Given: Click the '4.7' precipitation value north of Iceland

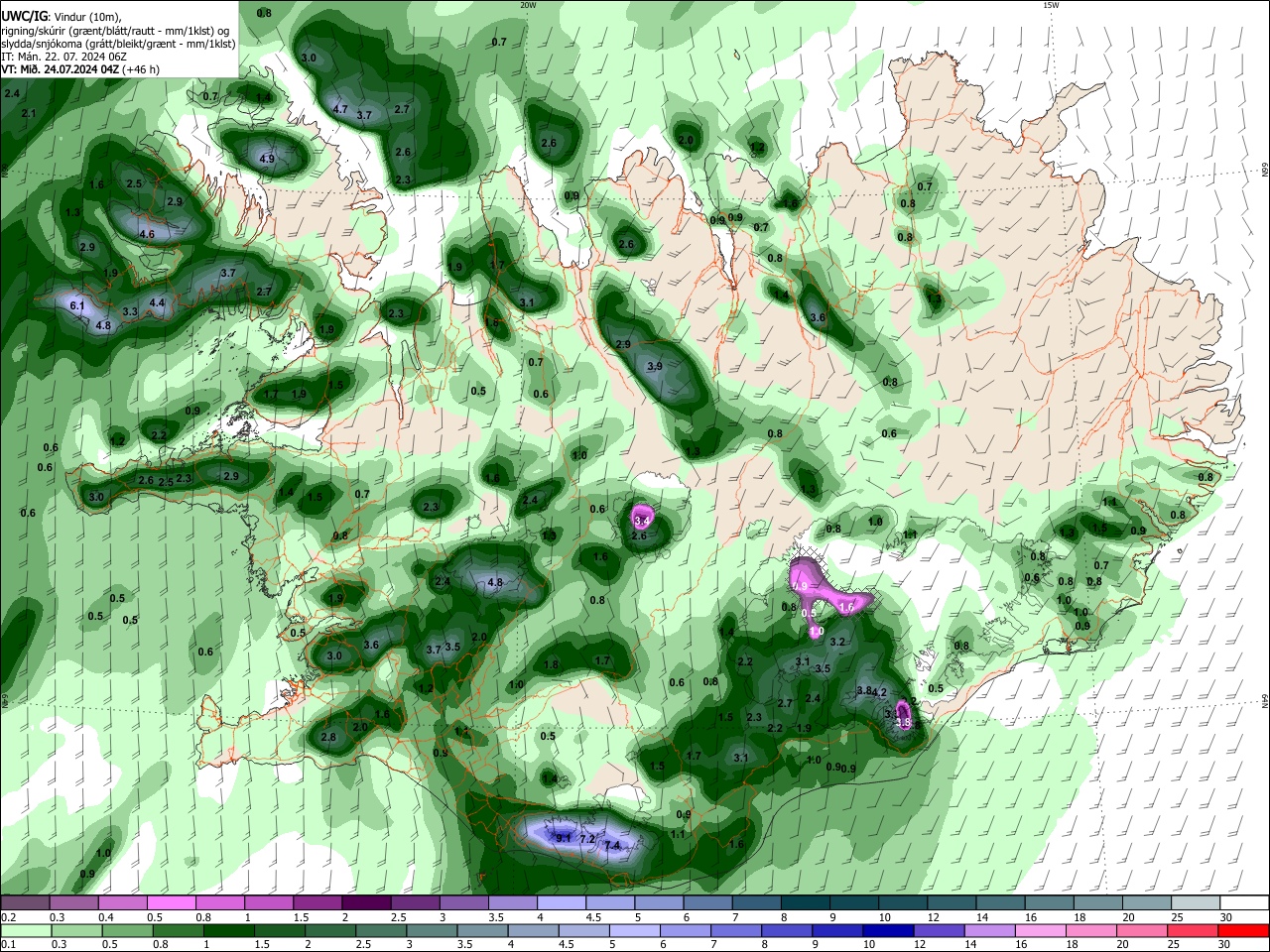Looking at the screenshot, I should coord(340,109).
